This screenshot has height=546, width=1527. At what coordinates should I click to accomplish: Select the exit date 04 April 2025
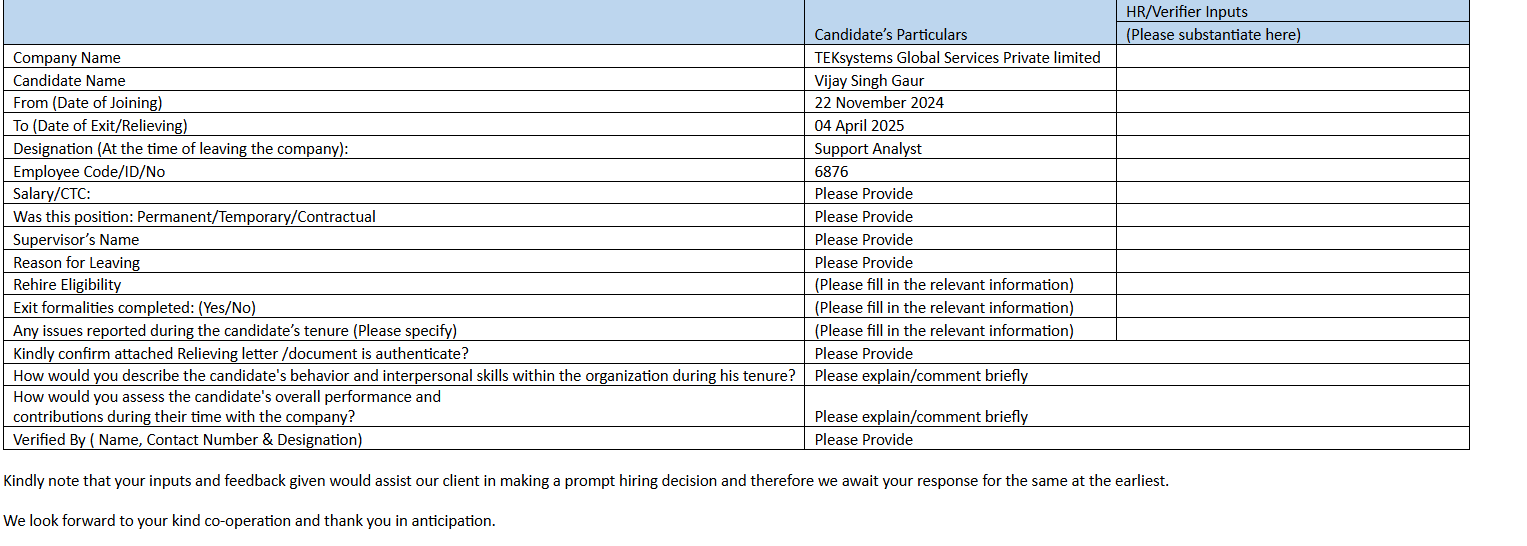[x=859, y=126]
